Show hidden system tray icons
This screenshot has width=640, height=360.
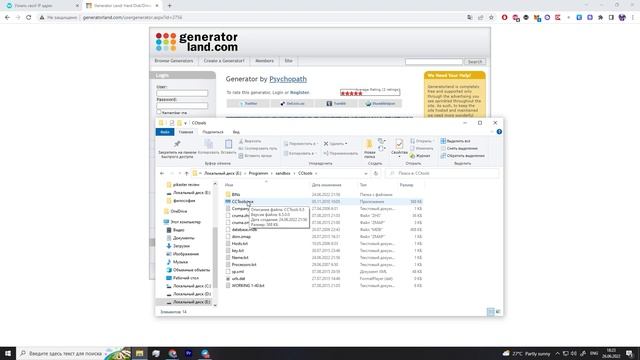point(558,353)
